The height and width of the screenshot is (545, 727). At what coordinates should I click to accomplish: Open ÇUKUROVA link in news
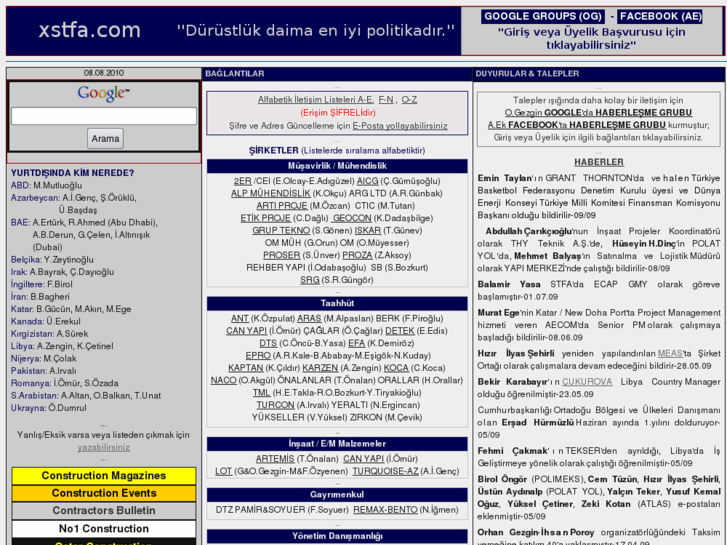[587, 382]
